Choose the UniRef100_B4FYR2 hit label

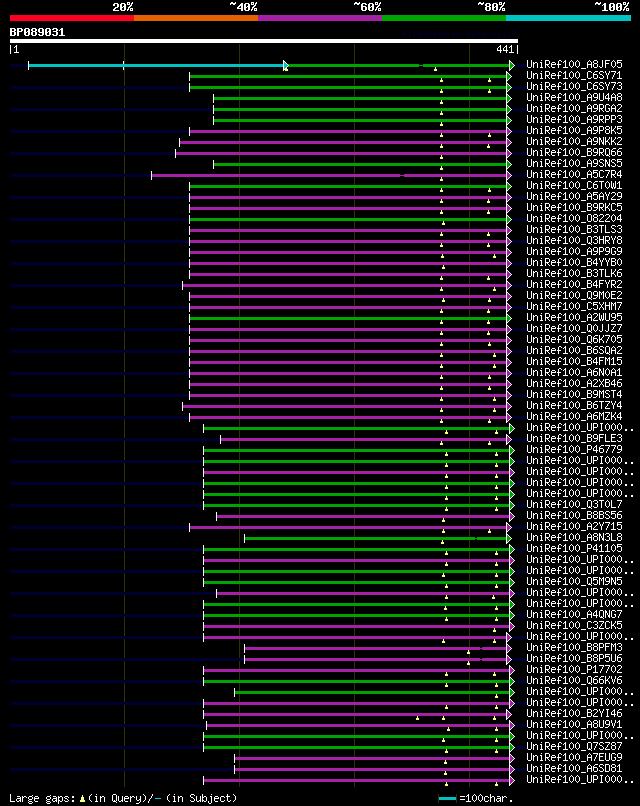click(574, 285)
